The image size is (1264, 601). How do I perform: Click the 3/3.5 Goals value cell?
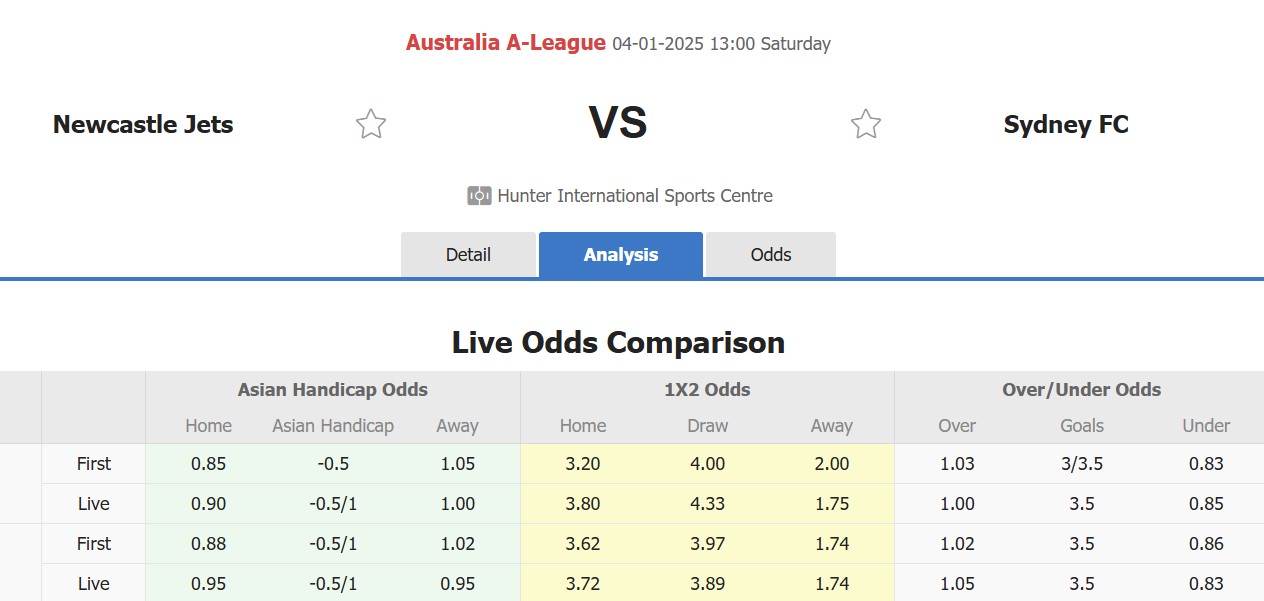point(1081,463)
